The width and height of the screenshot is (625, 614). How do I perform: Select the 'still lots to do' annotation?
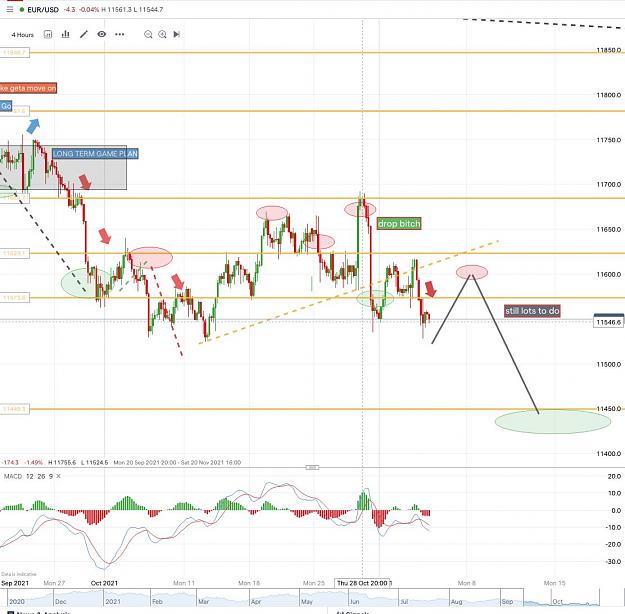(x=532, y=311)
